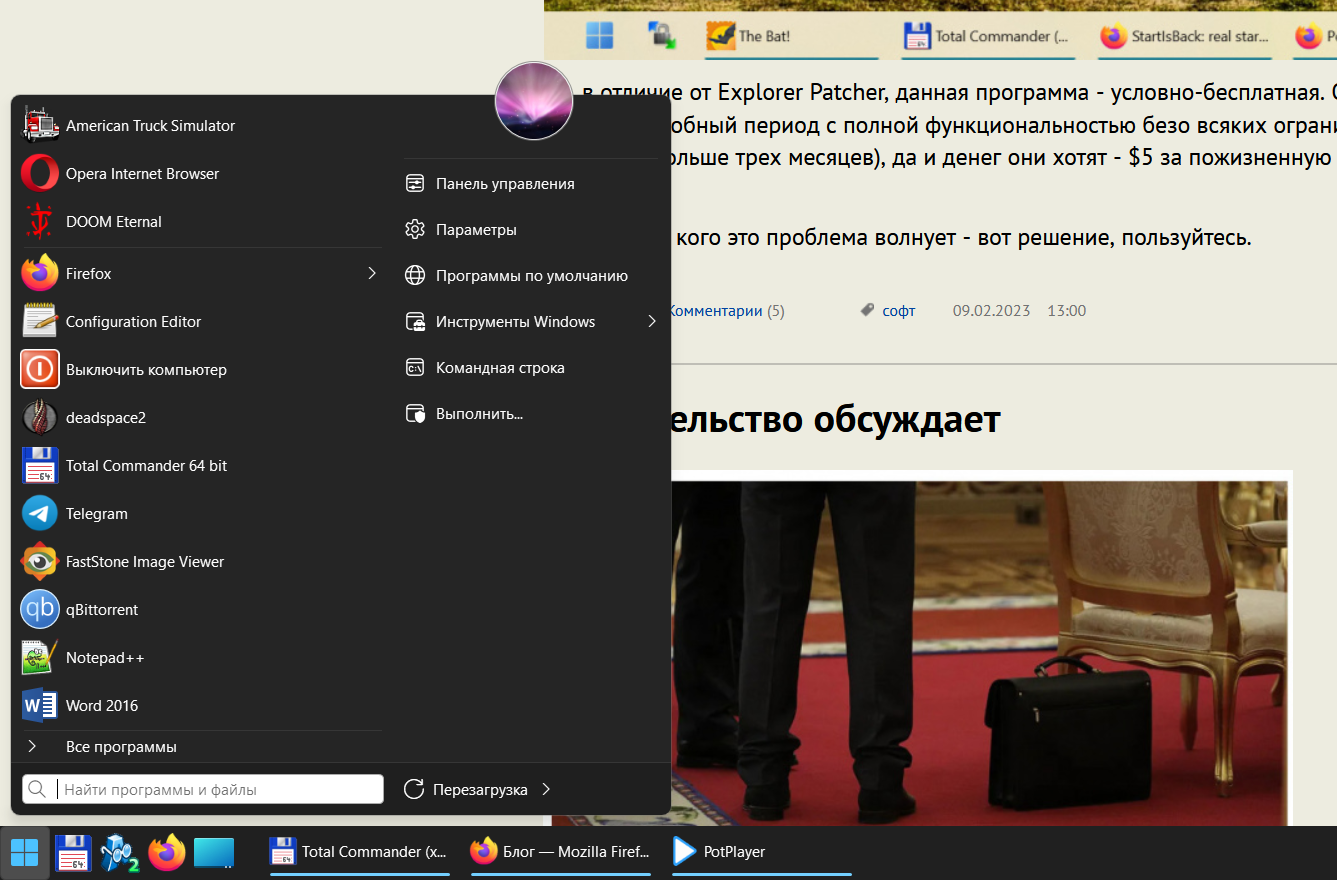Open Telegram from the start menu
1337x880 pixels.
(96, 514)
